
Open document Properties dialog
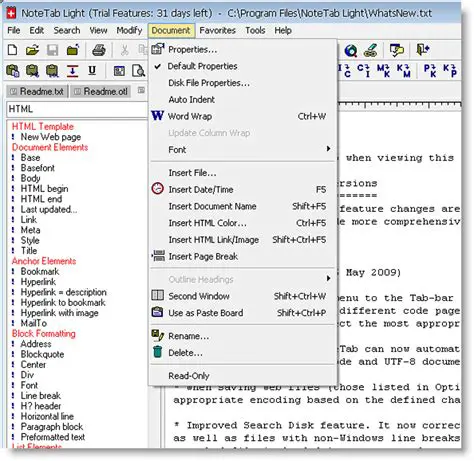click(243, 50)
